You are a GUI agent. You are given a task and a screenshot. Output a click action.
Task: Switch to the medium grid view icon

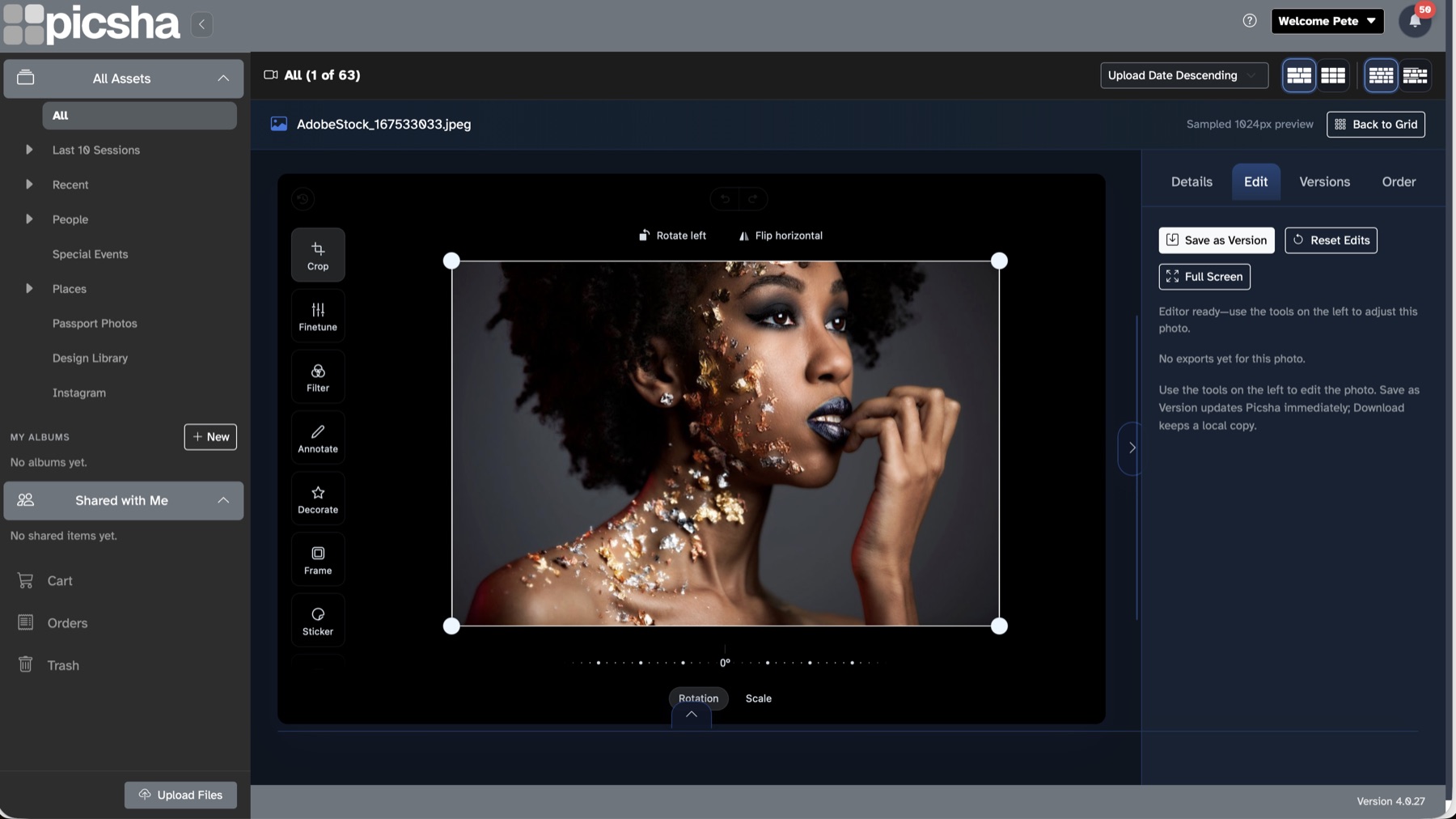1333,75
